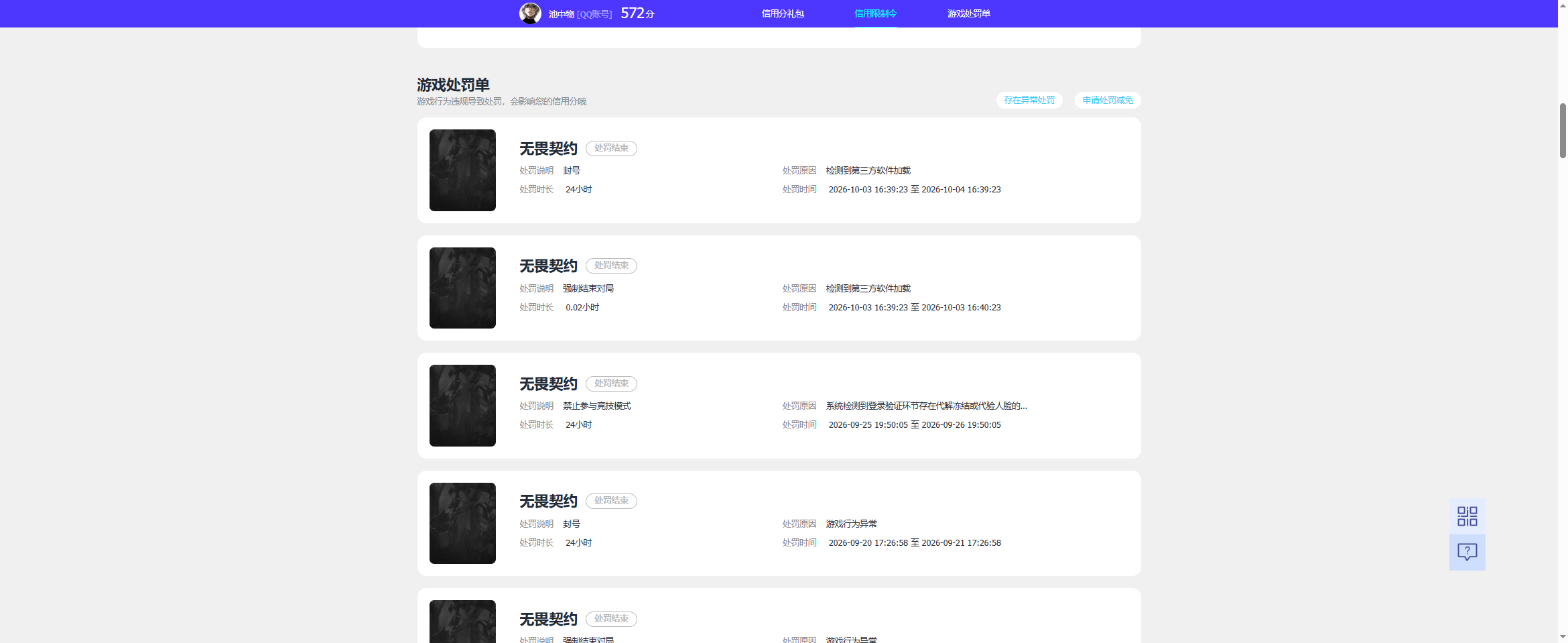This screenshot has width=1568, height=643.
Task: Click 处罚结束 badge on 0.02小时 record
Action: coord(611,266)
